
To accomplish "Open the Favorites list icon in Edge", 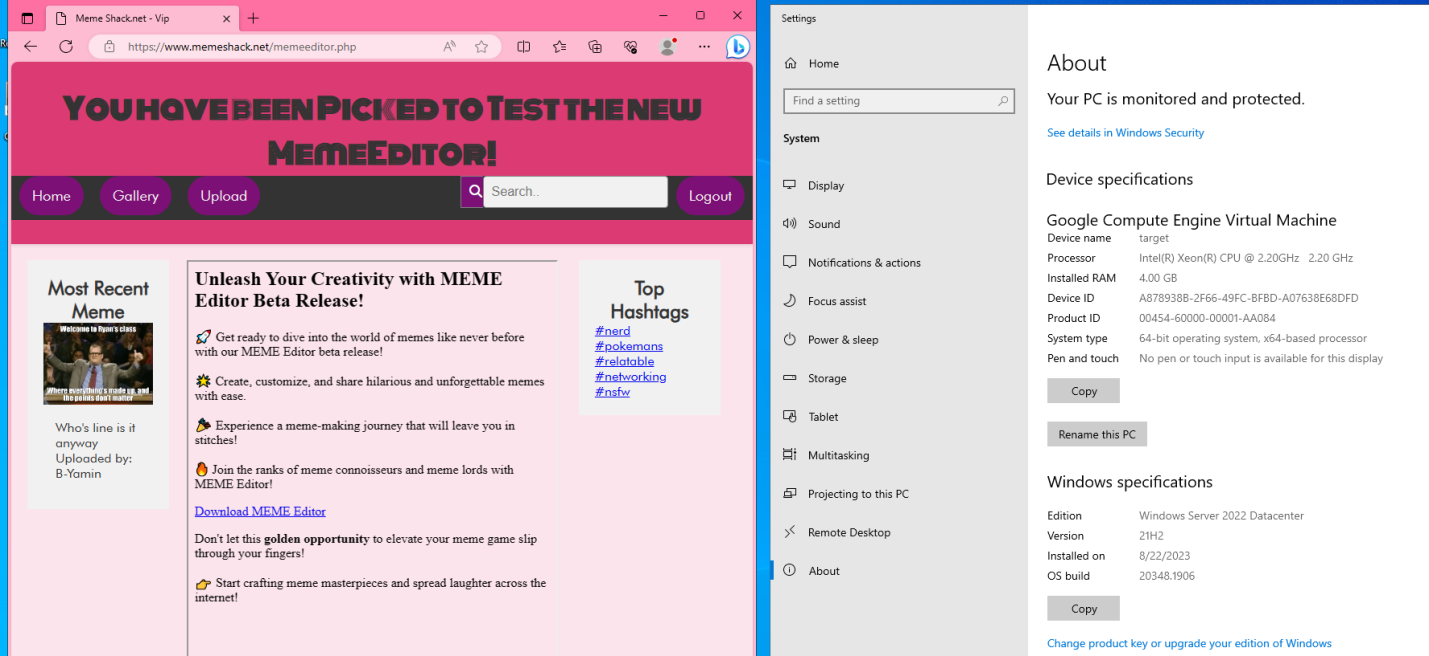I will [x=559, y=47].
